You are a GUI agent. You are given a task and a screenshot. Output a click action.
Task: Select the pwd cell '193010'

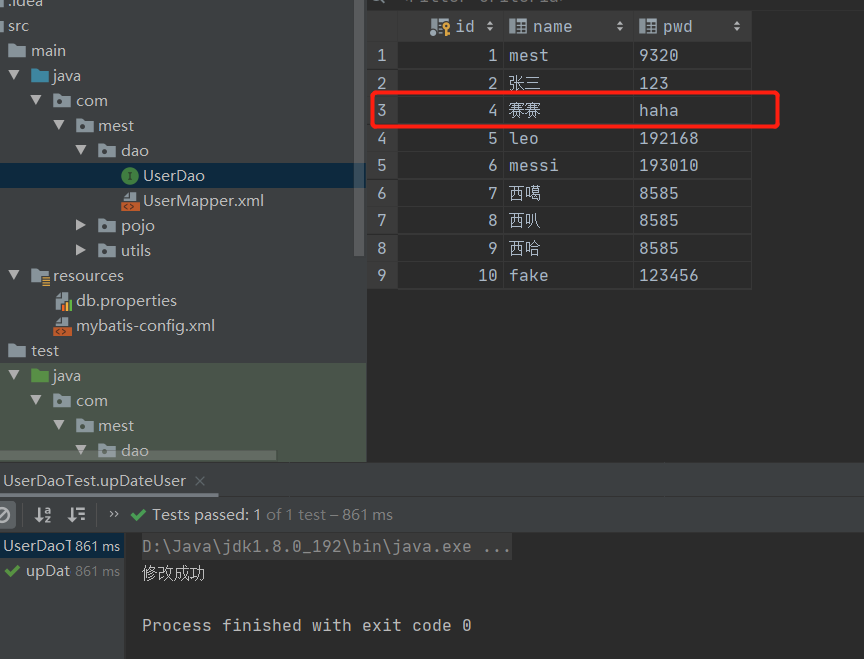tap(692, 165)
